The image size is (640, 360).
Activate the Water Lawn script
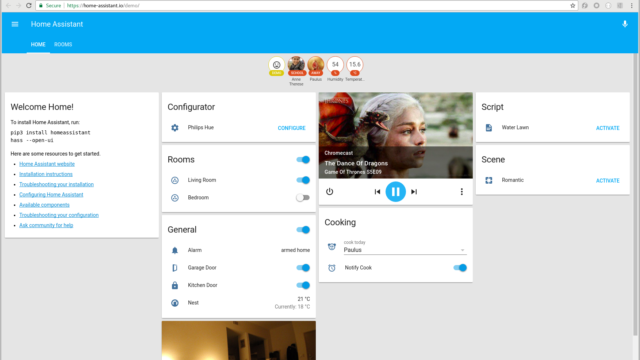point(607,128)
